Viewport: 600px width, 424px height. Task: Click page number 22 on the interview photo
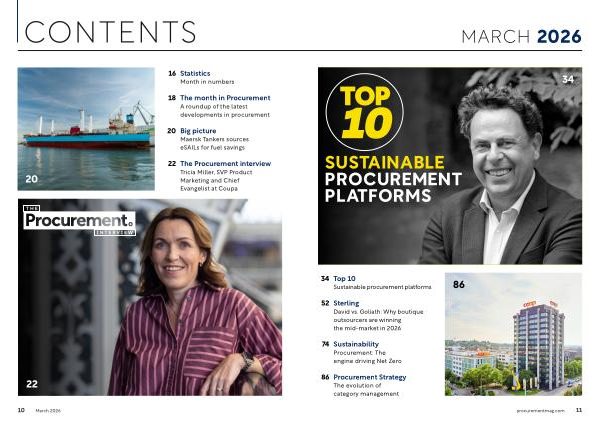tap(33, 384)
